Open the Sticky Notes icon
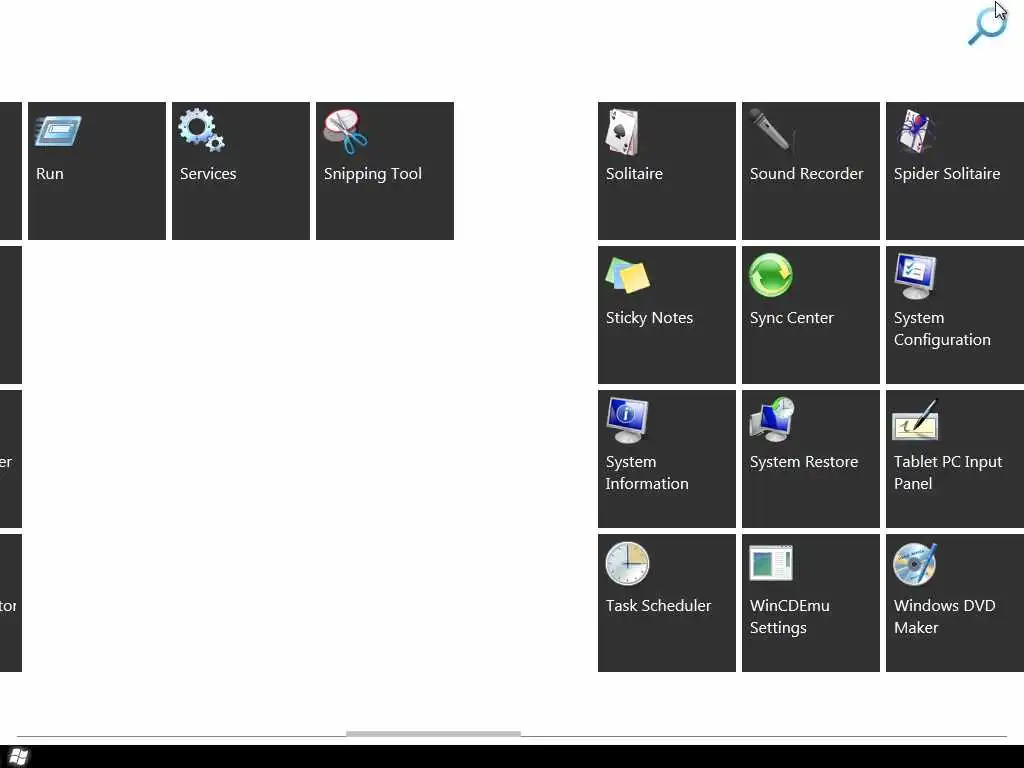The image size is (1024, 768). tap(628, 275)
